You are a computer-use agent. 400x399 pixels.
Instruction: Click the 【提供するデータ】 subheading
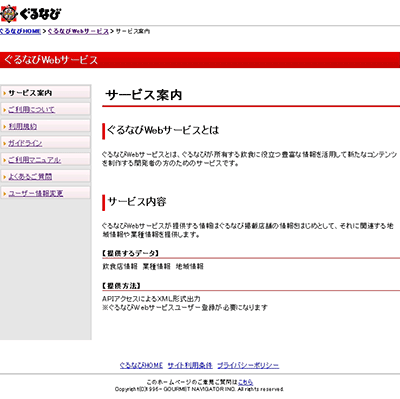tap(130, 253)
